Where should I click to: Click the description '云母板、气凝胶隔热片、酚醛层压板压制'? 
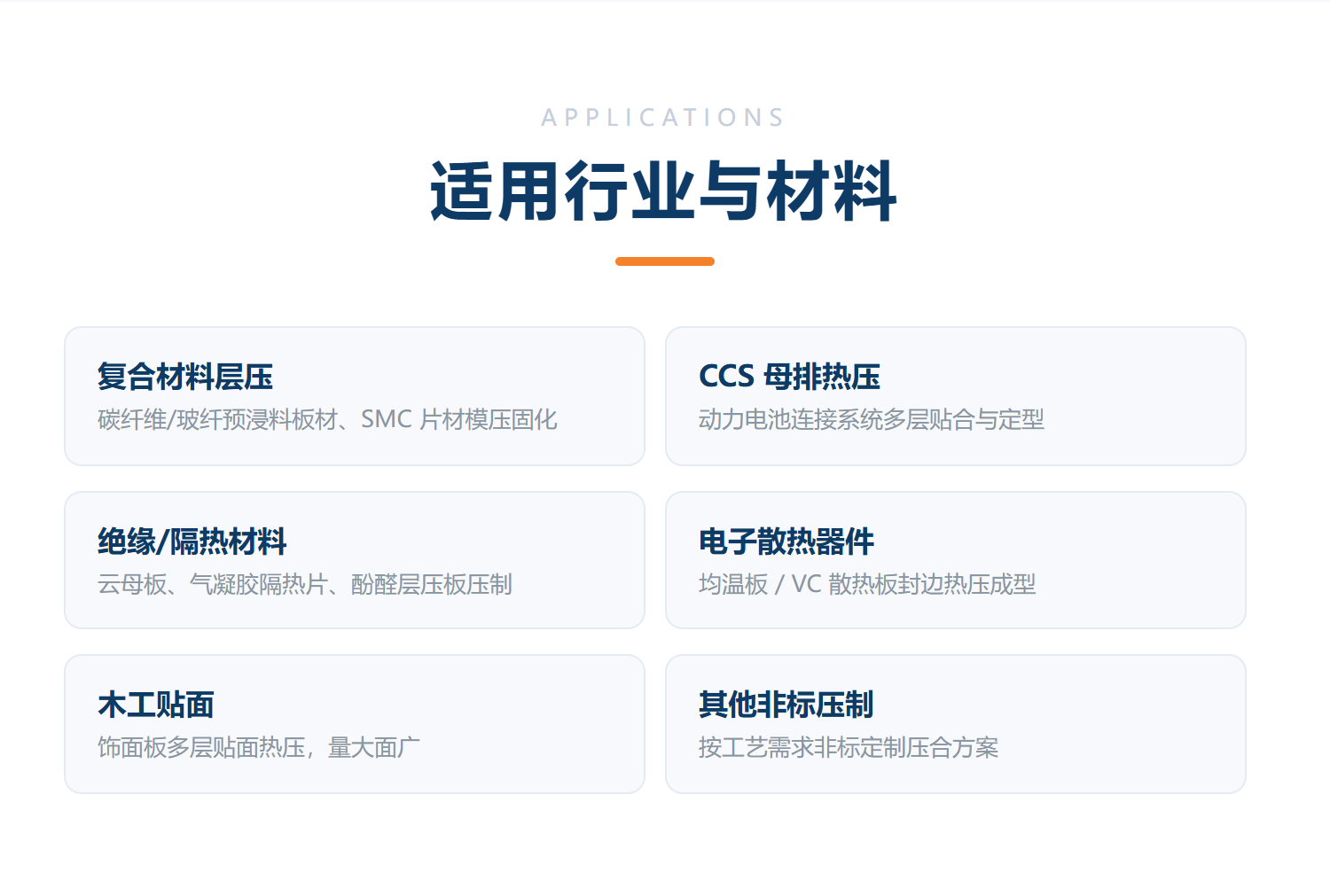point(305,584)
